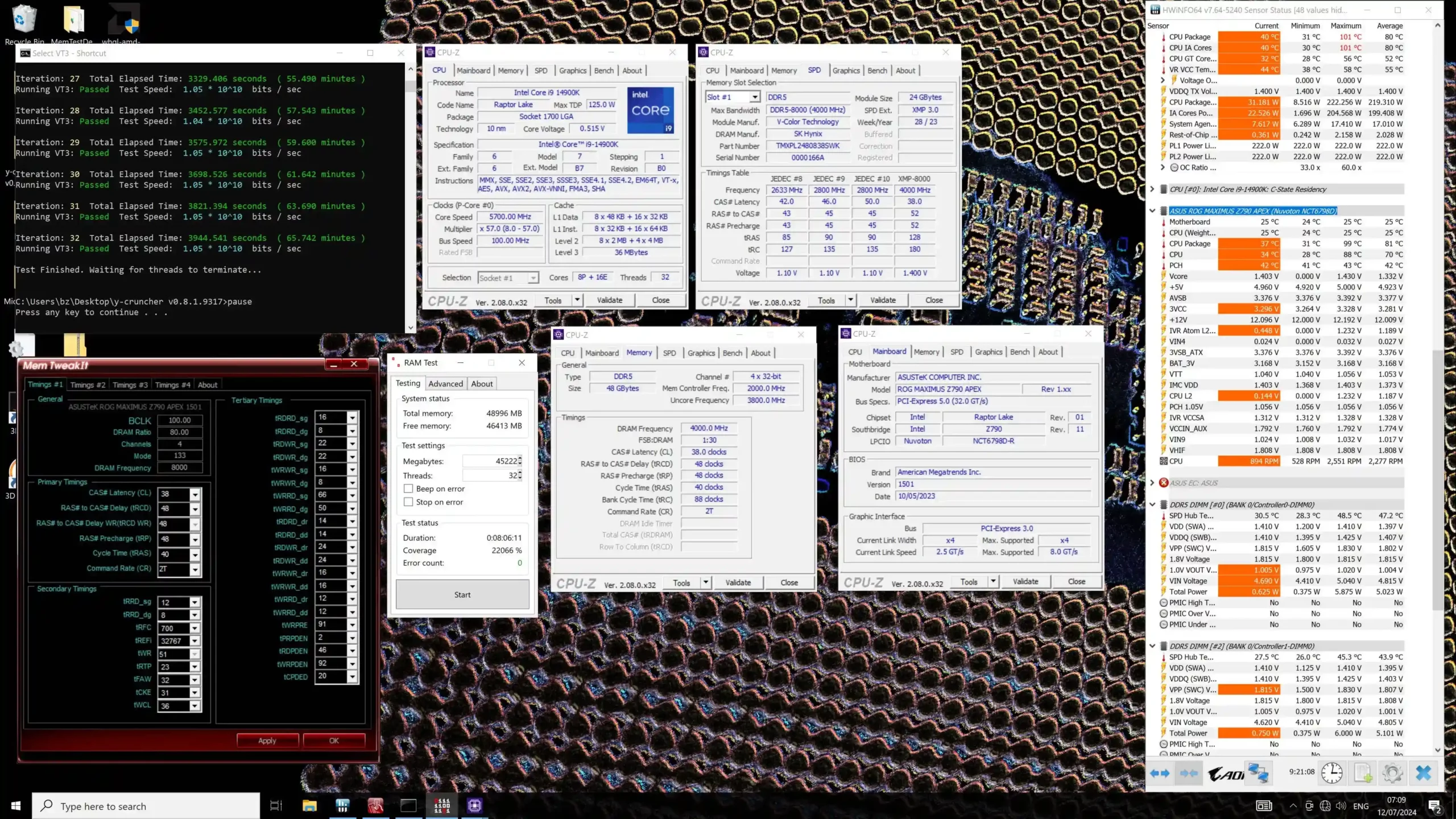Image resolution: width=1456 pixels, height=819 pixels.
Task: Click the red MemTweakIt taskbar icon
Action: pos(375,805)
